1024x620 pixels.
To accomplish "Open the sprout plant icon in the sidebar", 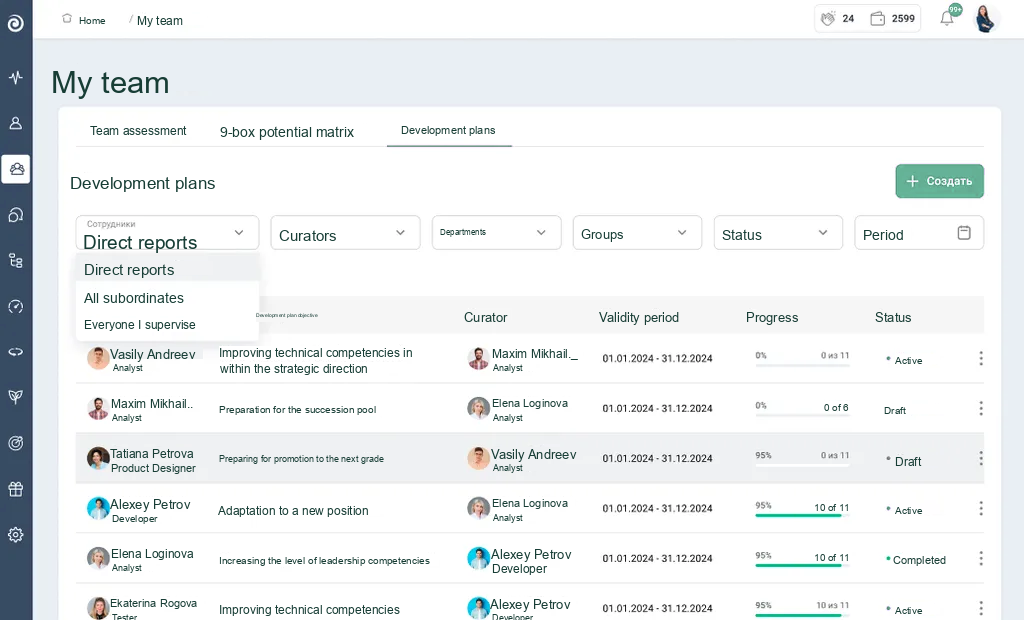I will 16,397.
